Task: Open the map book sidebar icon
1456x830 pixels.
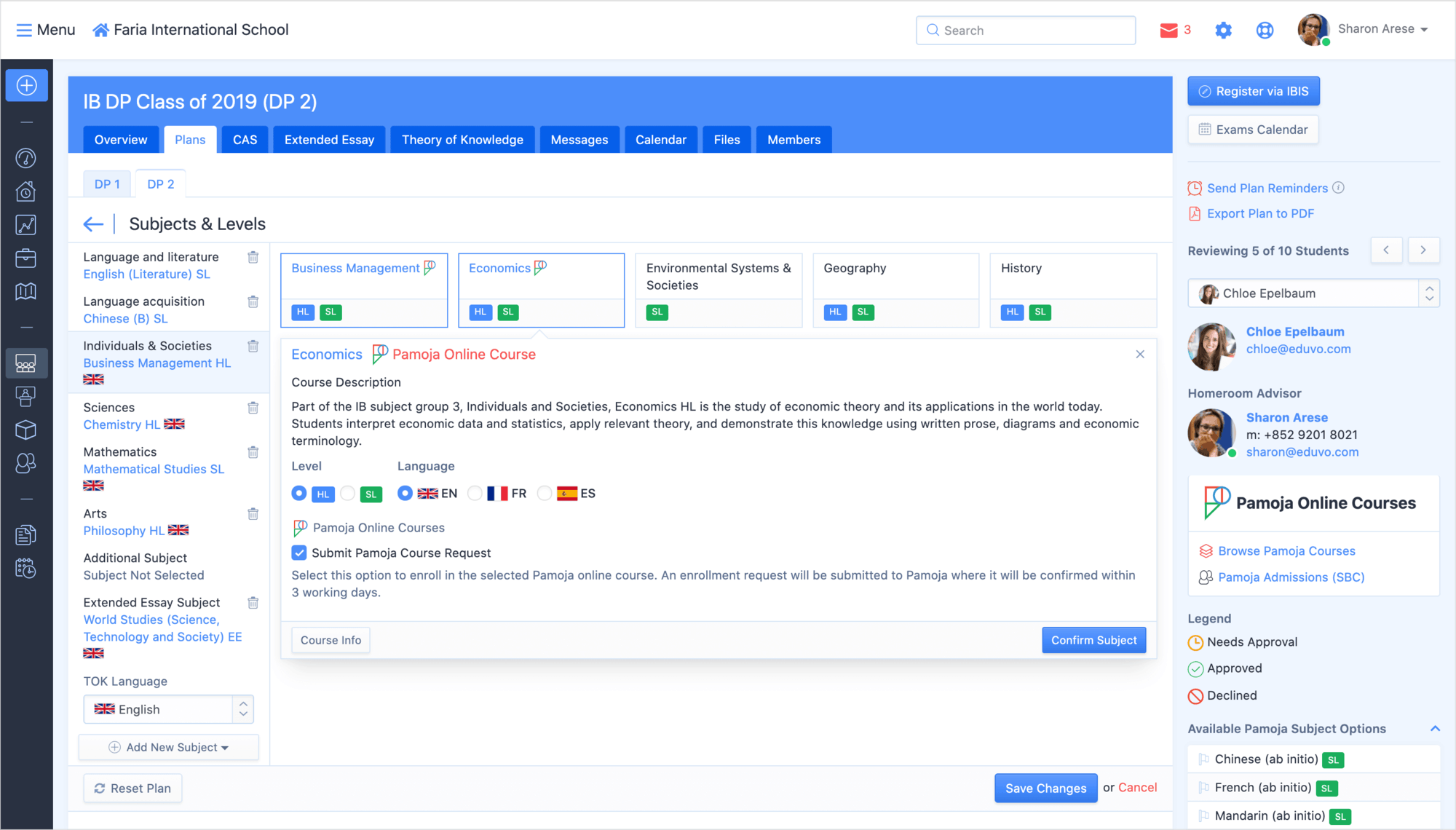Action: (26, 291)
